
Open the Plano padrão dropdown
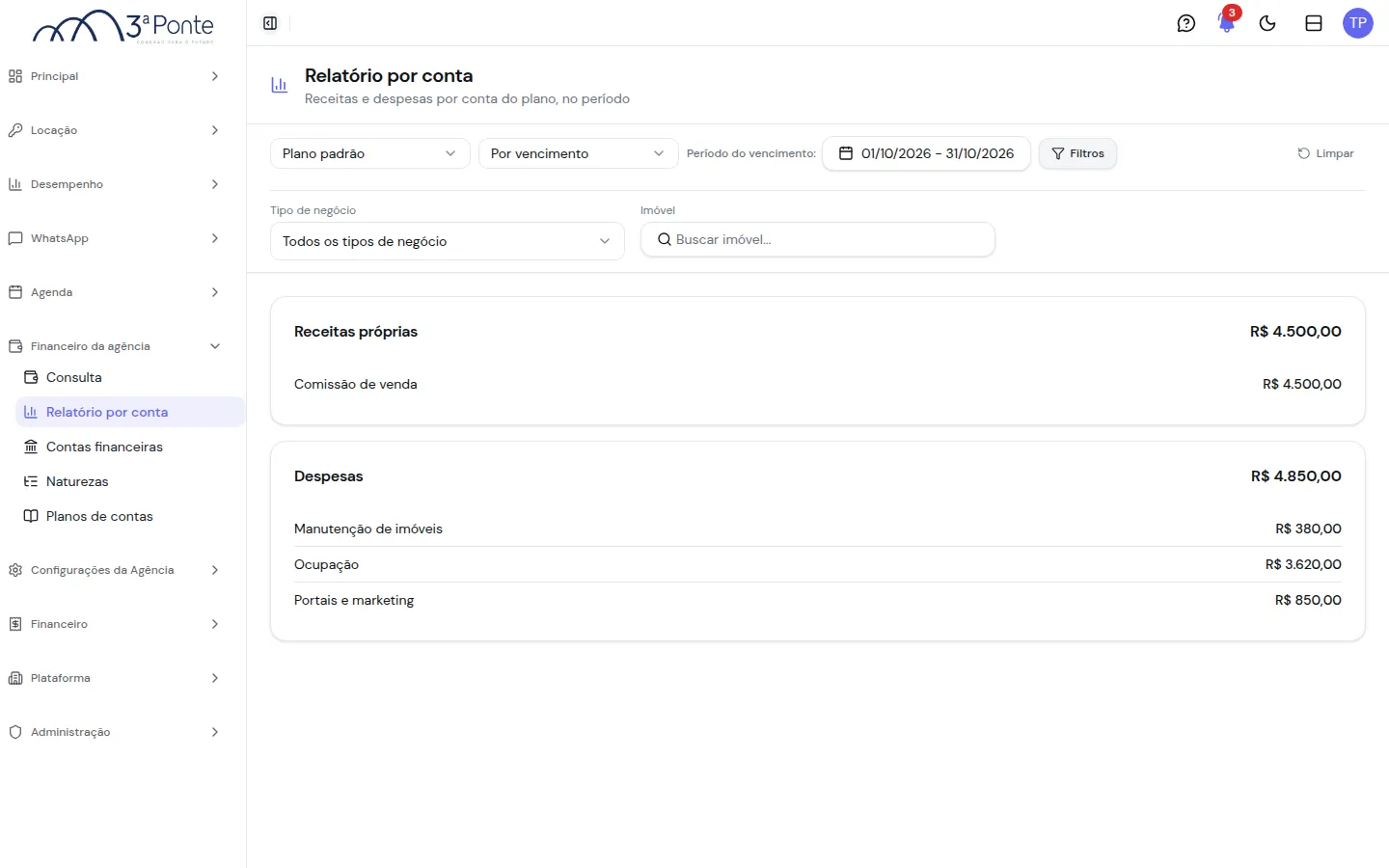[370, 153]
